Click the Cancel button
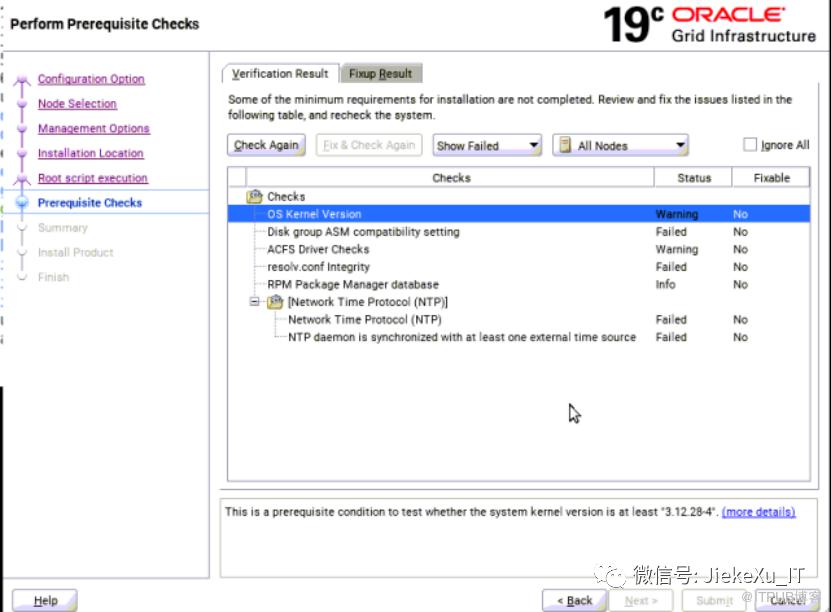The image size is (831, 612). click(x=787, y=600)
